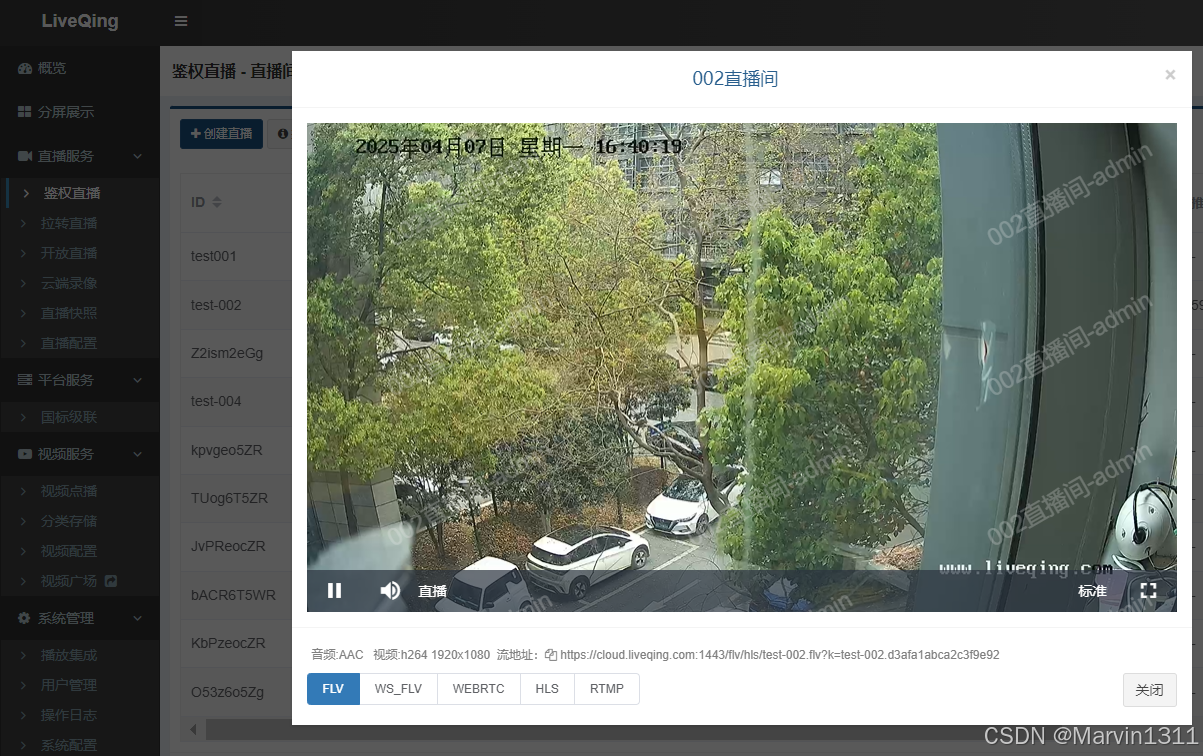This screenshot has height=756, width=1203.
Task: Open 鉴权直播 in the sidebar
Action: (x=80, y=193)
